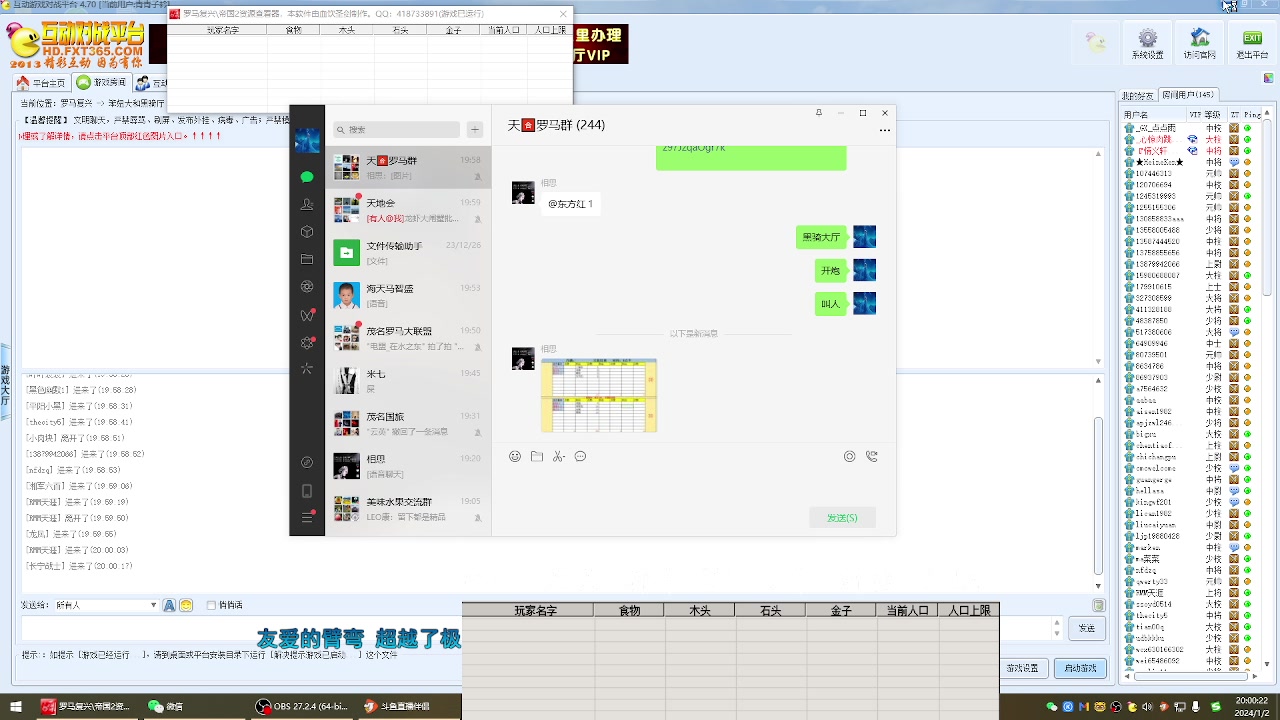Screen dimensions: 1280x720
Task: Open 相思 conversation in chat list
Action: pyautogui.click(x=408, y=466)
